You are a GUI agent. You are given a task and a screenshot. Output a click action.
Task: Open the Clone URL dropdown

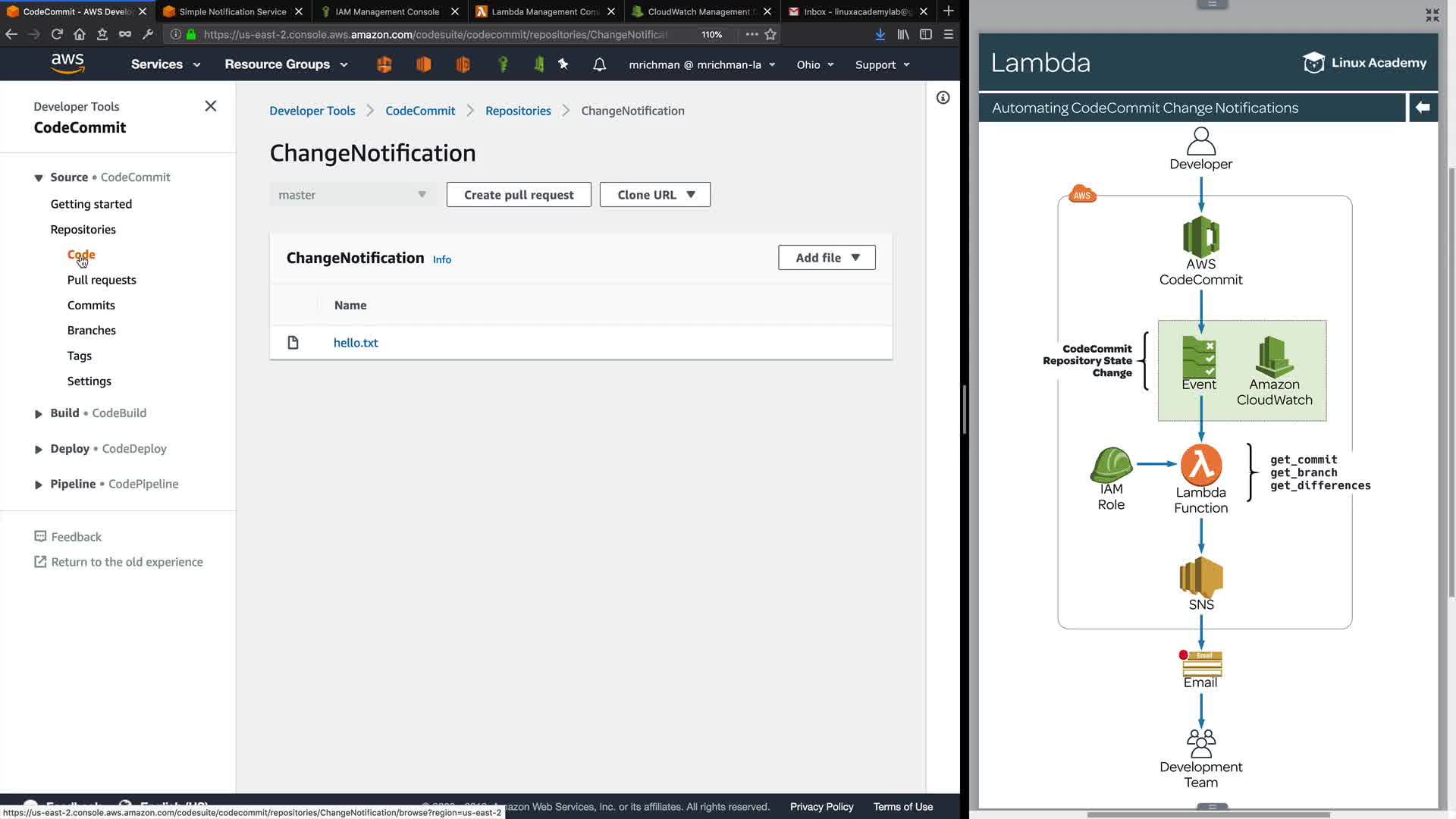pyautogui.click(x=655, y=195)
